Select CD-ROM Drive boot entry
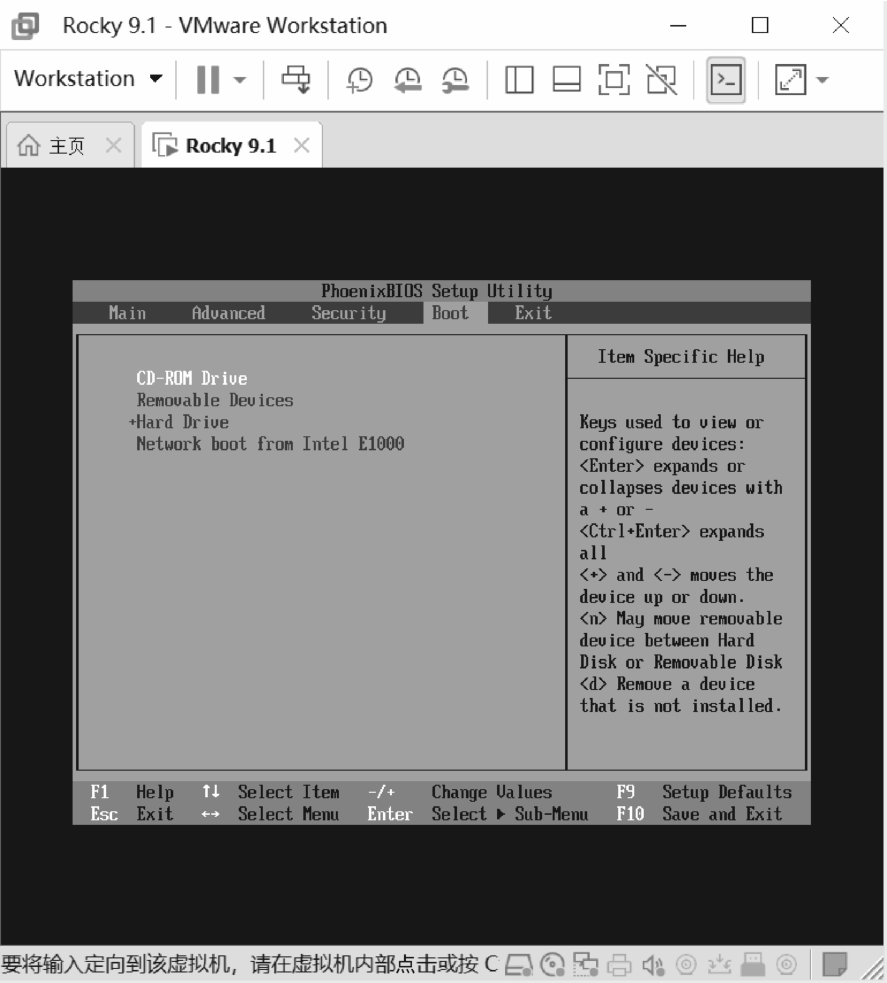Image resolution: width=887 pixels, height=983 pixels. coord(191,378)
